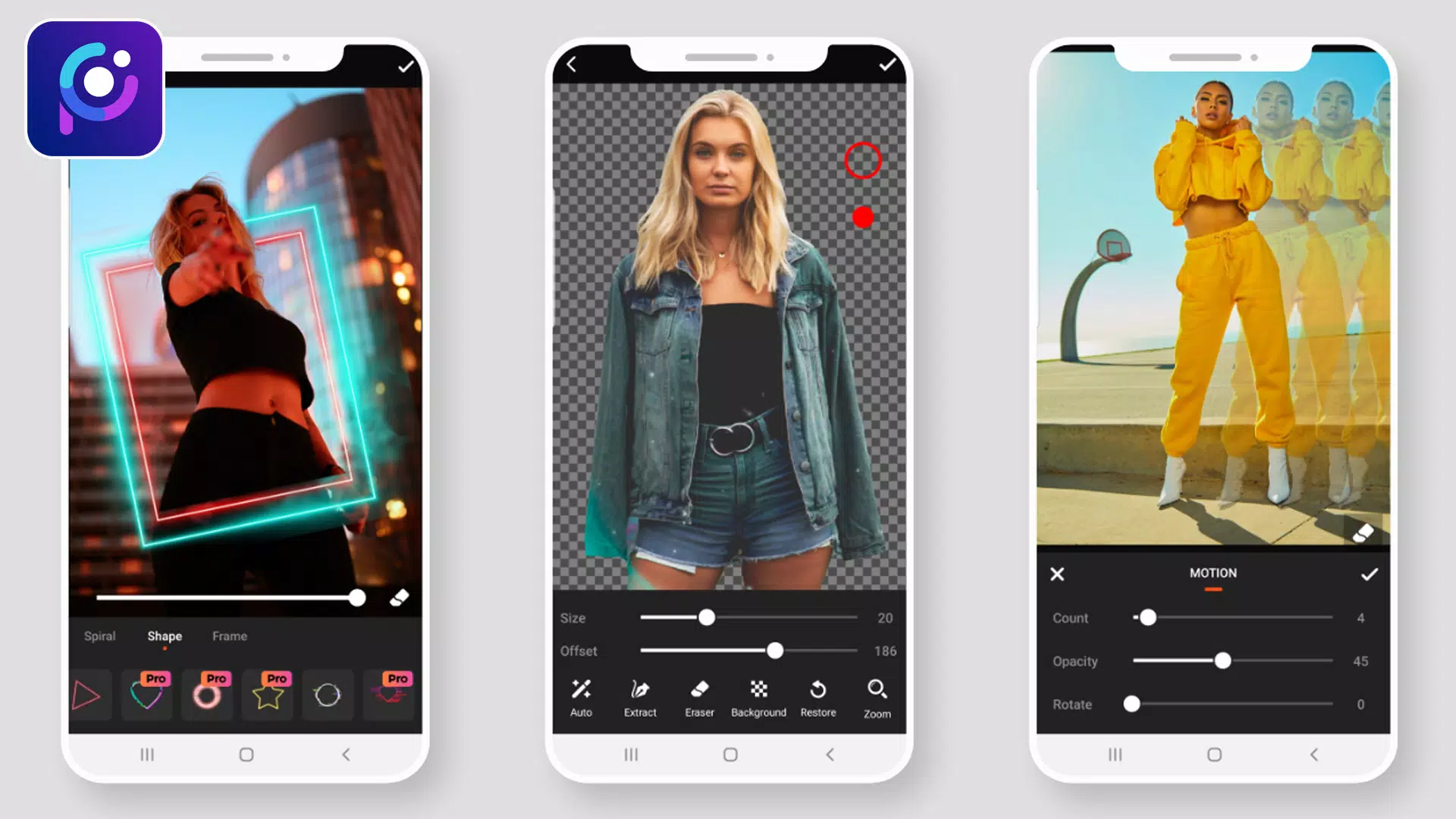Adjust the Count slider in Motion panel
1456x819 pixels.
1149,618
